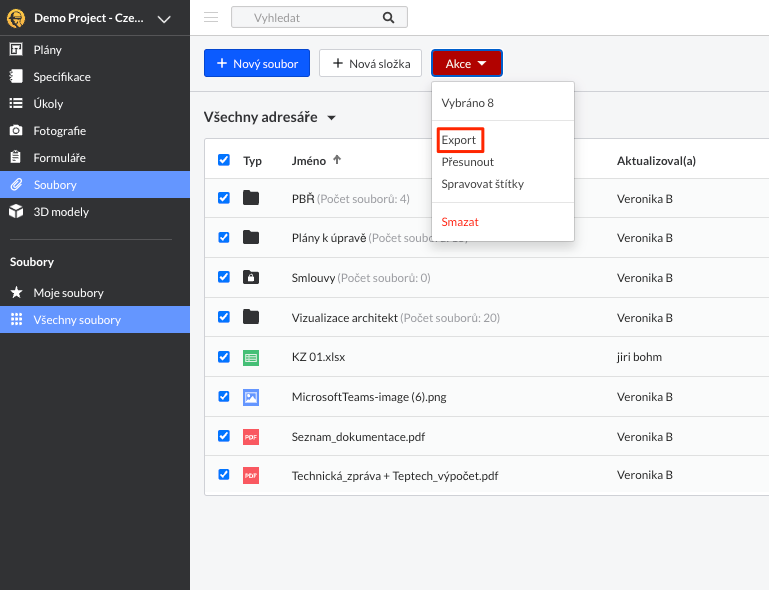Select the Soubory paperclip icon
Image resolution: width=769 pixels, height=590 pixels.
coord(16,184)
